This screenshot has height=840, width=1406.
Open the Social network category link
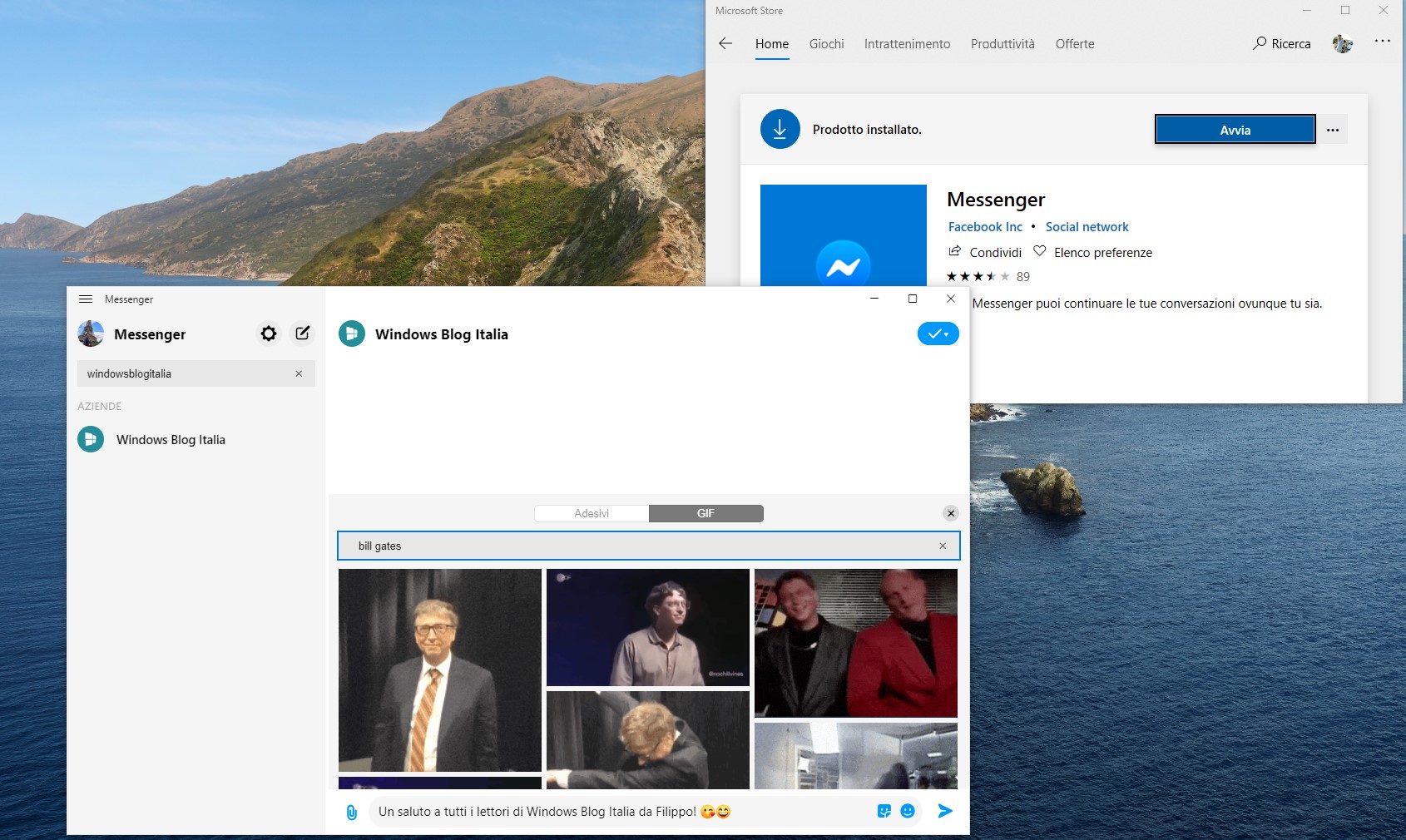click(x=1087, y=227)
